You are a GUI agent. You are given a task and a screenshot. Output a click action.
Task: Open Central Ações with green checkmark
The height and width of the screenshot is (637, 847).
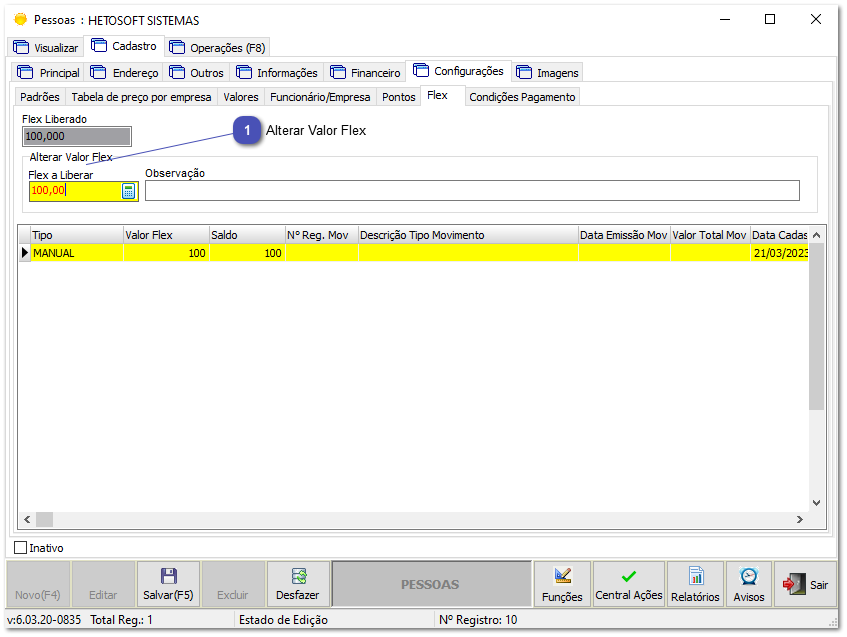click(x=628, y=584)
